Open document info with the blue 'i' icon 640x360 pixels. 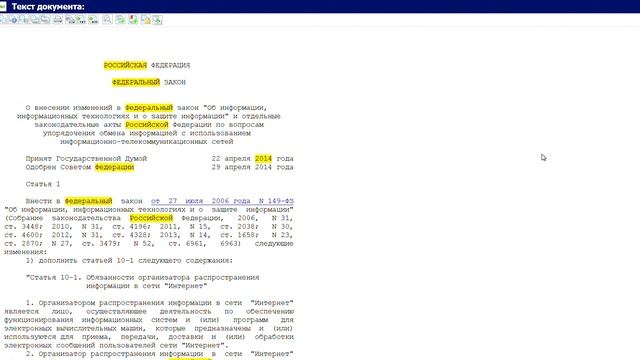[x=14, y=20]
